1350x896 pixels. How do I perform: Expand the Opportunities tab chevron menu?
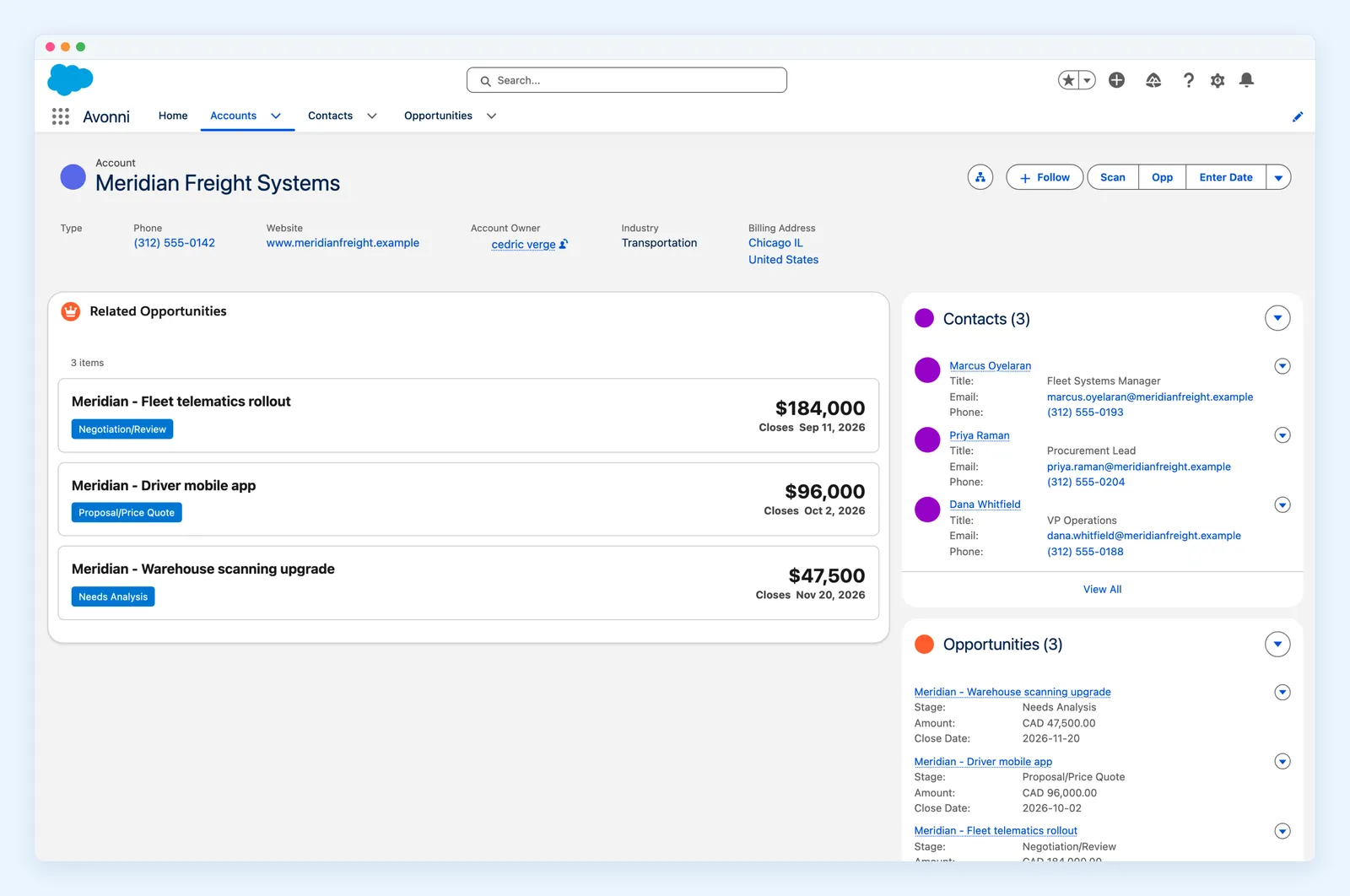point(492,116)
